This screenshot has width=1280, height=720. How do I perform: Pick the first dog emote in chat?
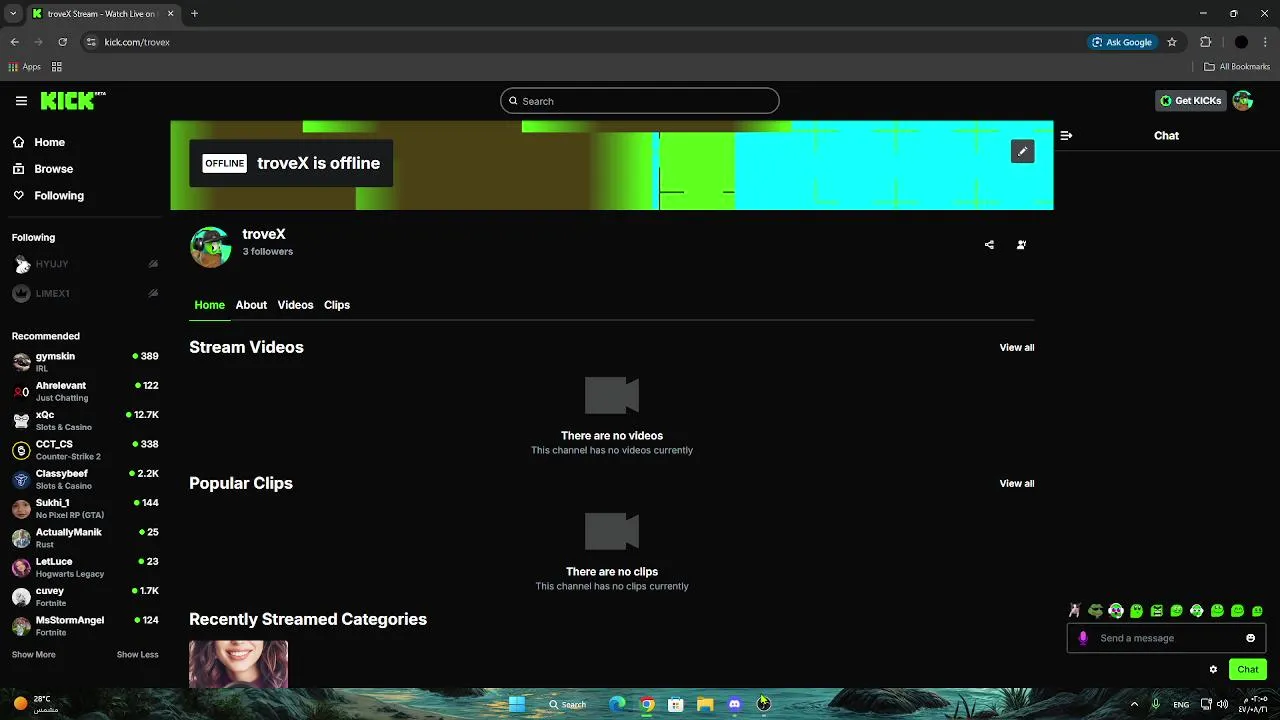[x=1075, y=611]
